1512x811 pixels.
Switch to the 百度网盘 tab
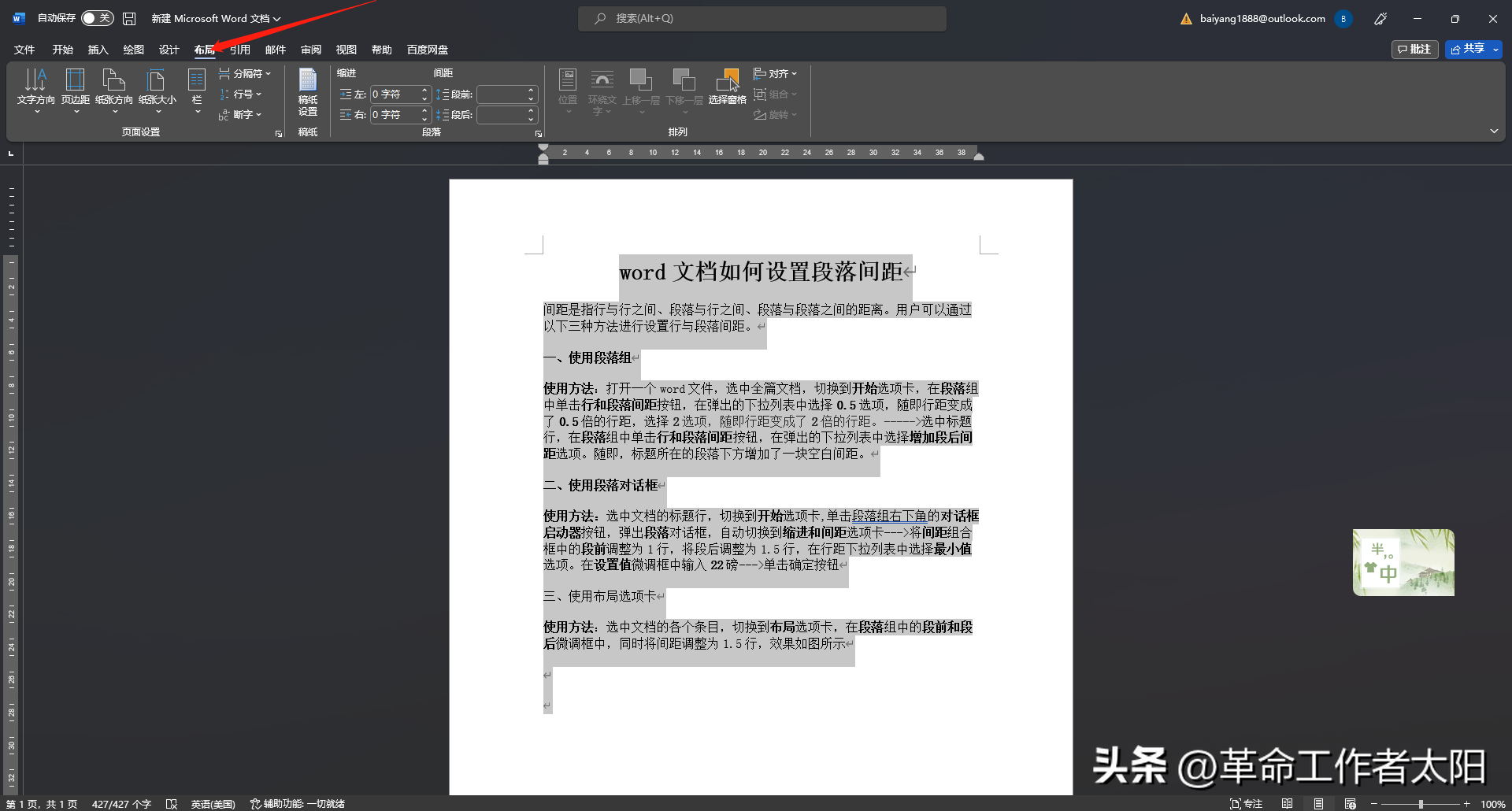tap(428, 50)
